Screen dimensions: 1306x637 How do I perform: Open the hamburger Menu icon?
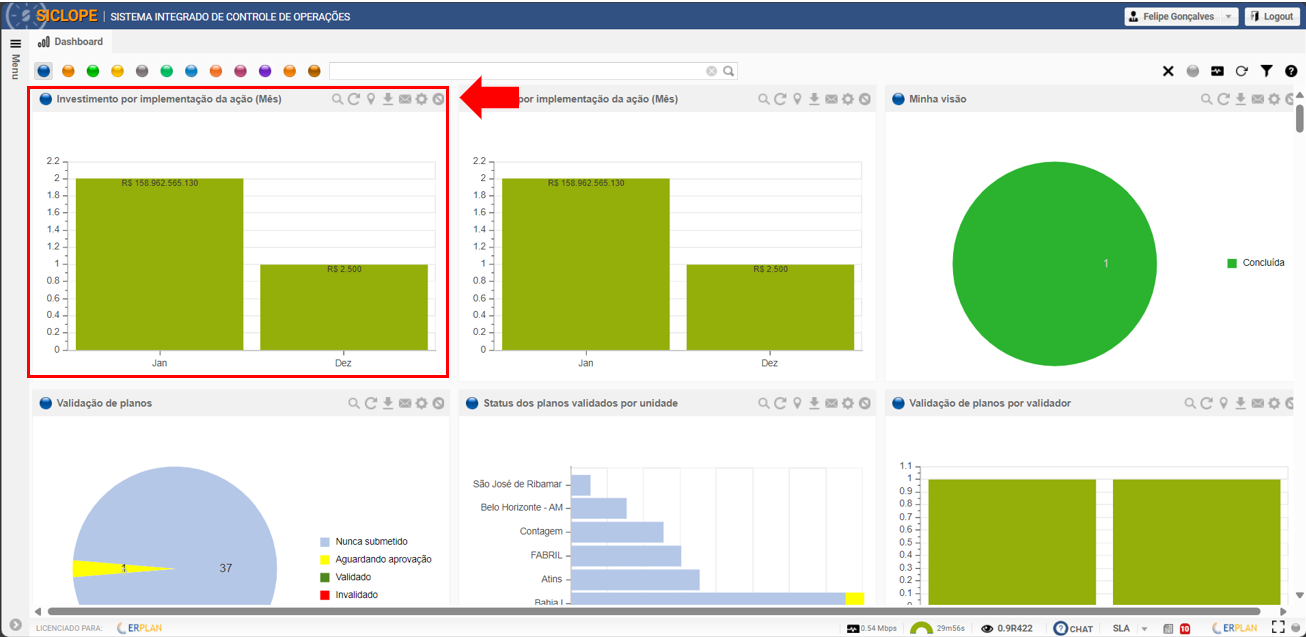pos(15,44)
